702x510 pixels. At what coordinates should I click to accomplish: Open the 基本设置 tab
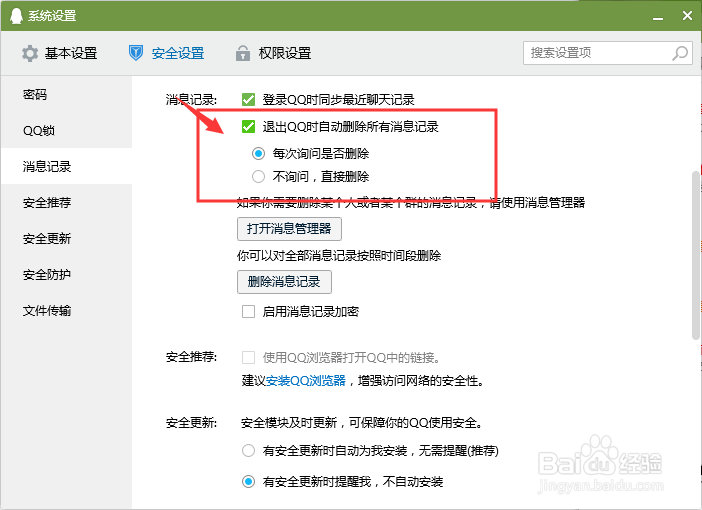pos(60,53)
